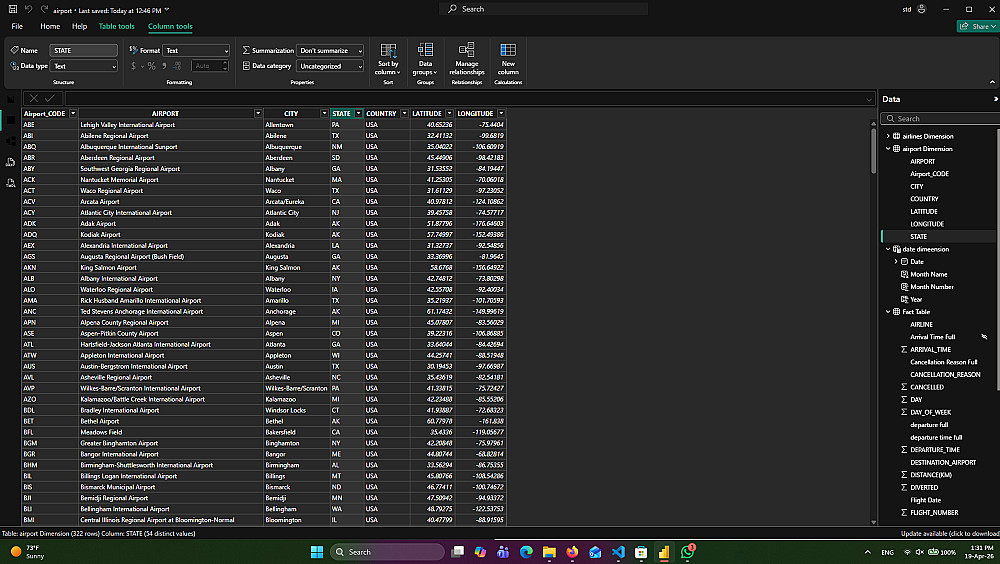Open Manage relationships dialog
Viewport: 1000px width, 564px height.
tap(467, 59)
